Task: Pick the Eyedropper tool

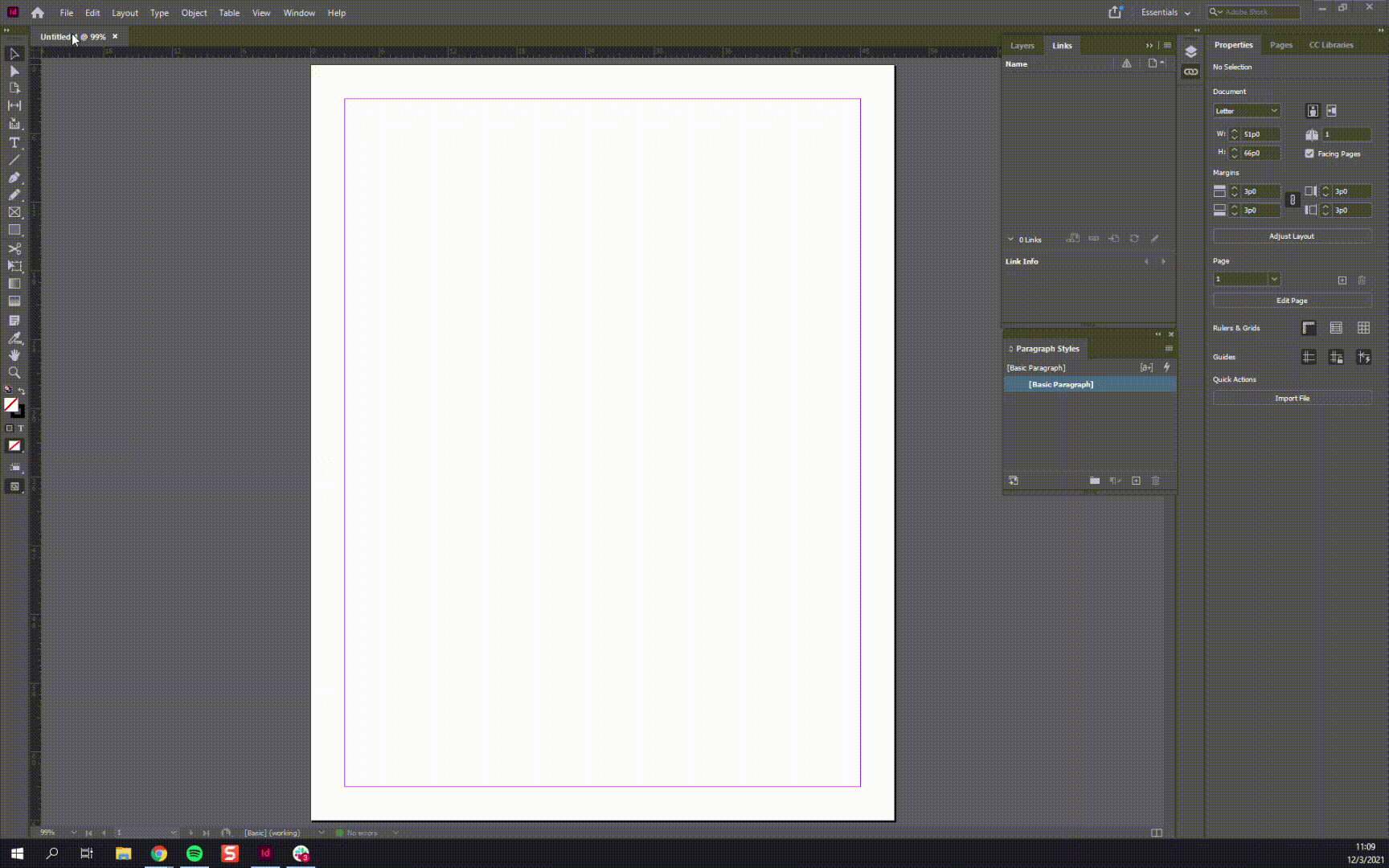Action: coord(14,338)
